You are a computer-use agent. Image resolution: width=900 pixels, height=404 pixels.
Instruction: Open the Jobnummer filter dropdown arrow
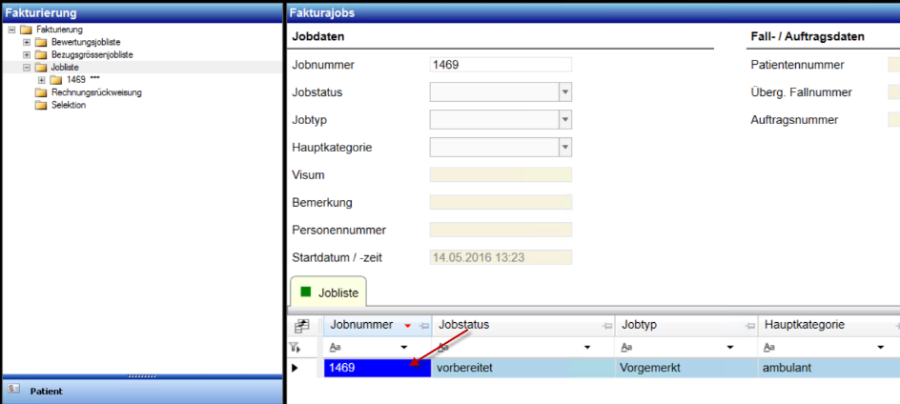404,347
